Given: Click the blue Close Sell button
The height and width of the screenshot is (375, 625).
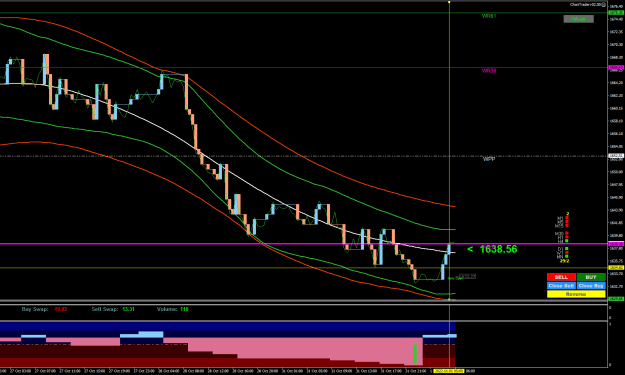Looking at the screenshot, I should 561,286.
